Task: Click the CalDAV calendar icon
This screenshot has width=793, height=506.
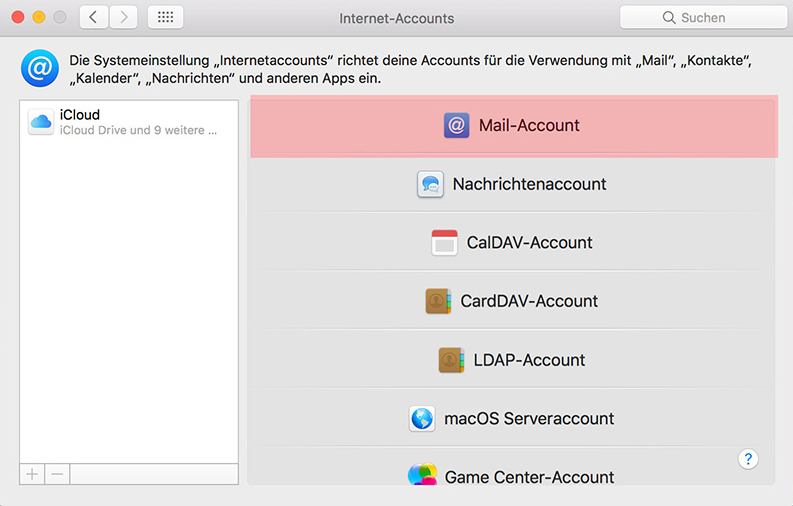Action: [445, 243]
